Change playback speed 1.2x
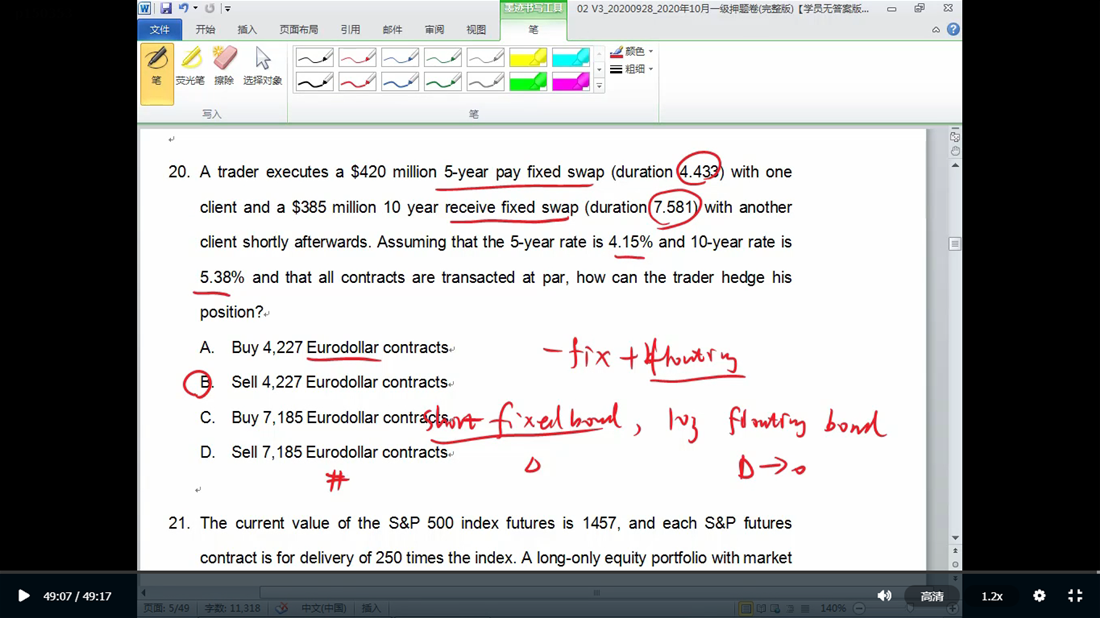The height and width of the screenshot is (618, 1100). [991, 596]
